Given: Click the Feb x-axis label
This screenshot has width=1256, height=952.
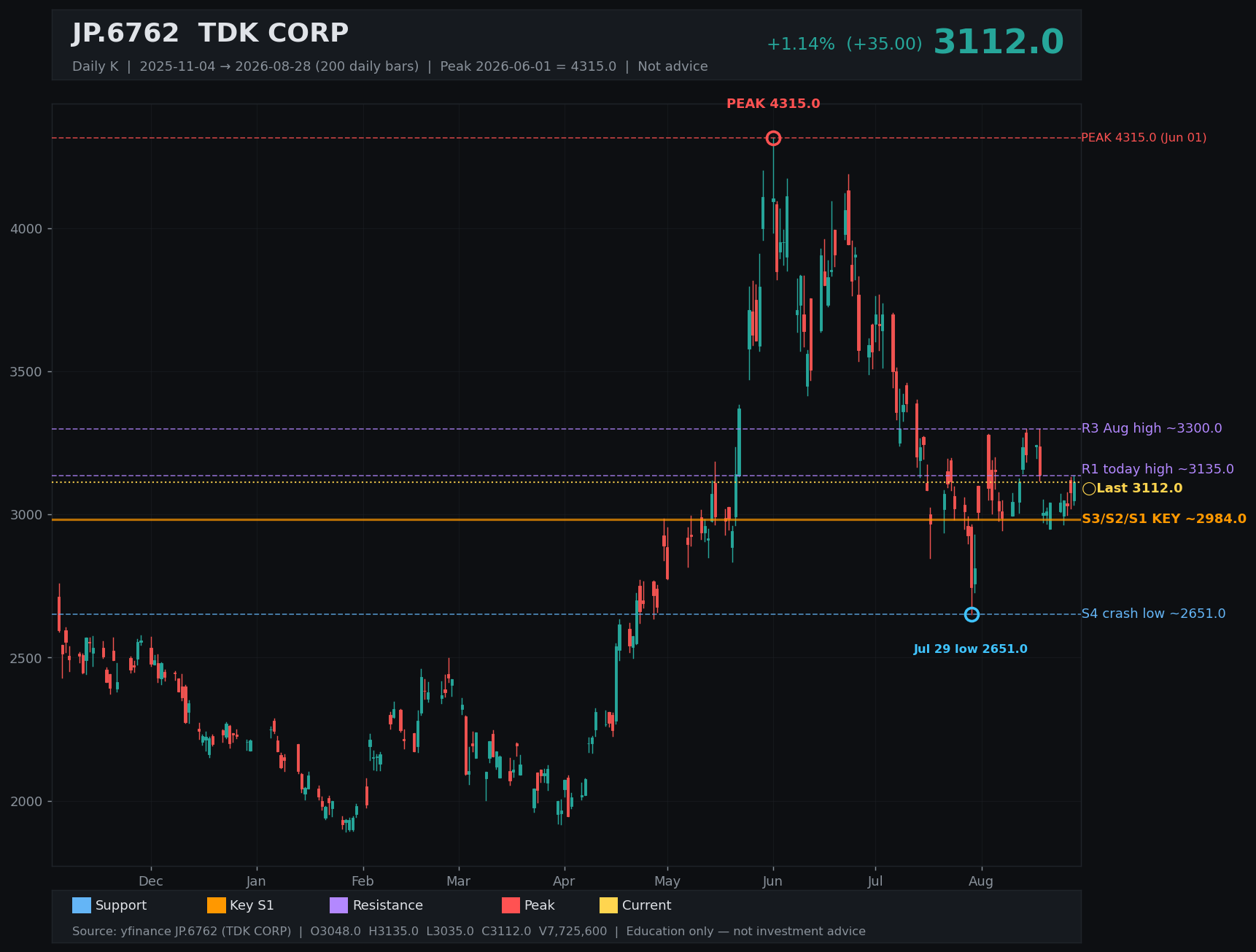Looking at the screenshot, I should point(363,881).
